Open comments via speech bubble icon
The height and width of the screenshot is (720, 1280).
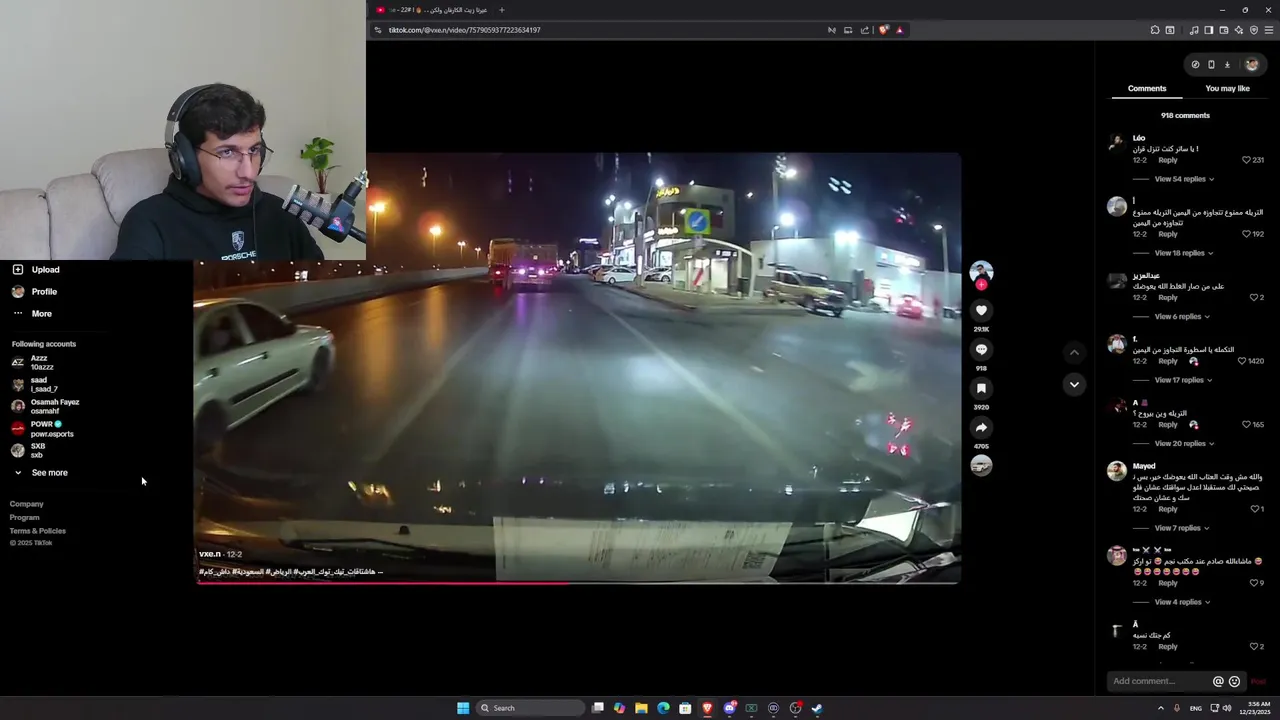[981, 350]
